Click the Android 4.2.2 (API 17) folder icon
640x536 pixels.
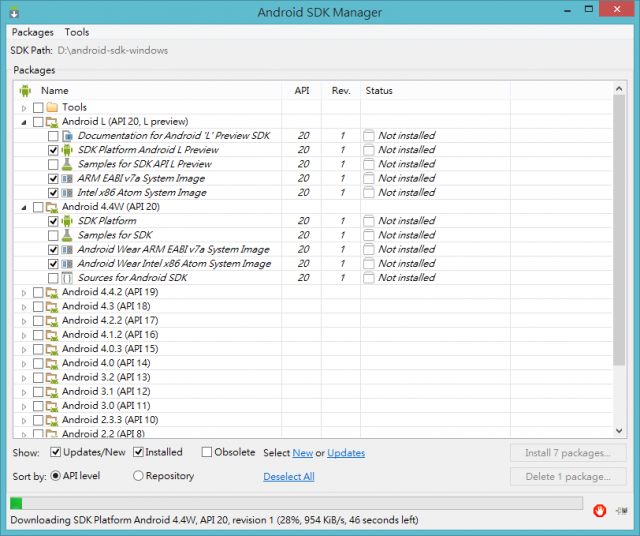tap(52, 321)
